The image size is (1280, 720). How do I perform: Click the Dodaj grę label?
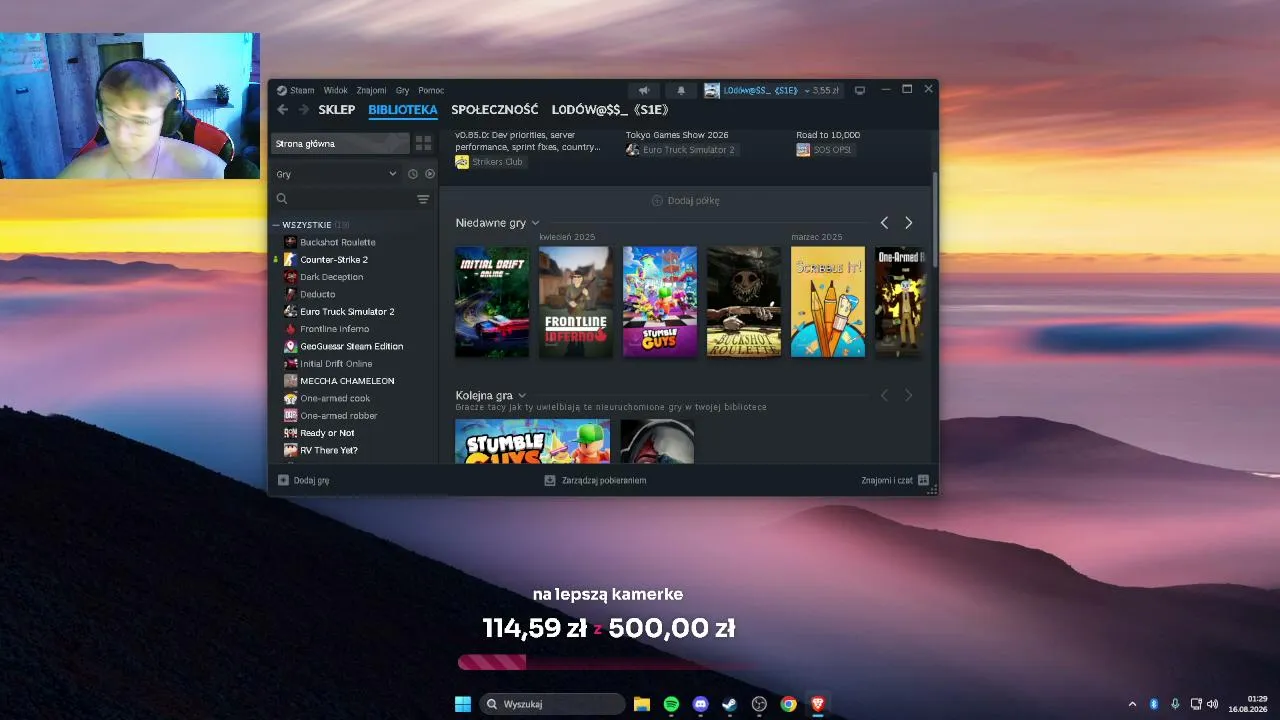(311, 480)
